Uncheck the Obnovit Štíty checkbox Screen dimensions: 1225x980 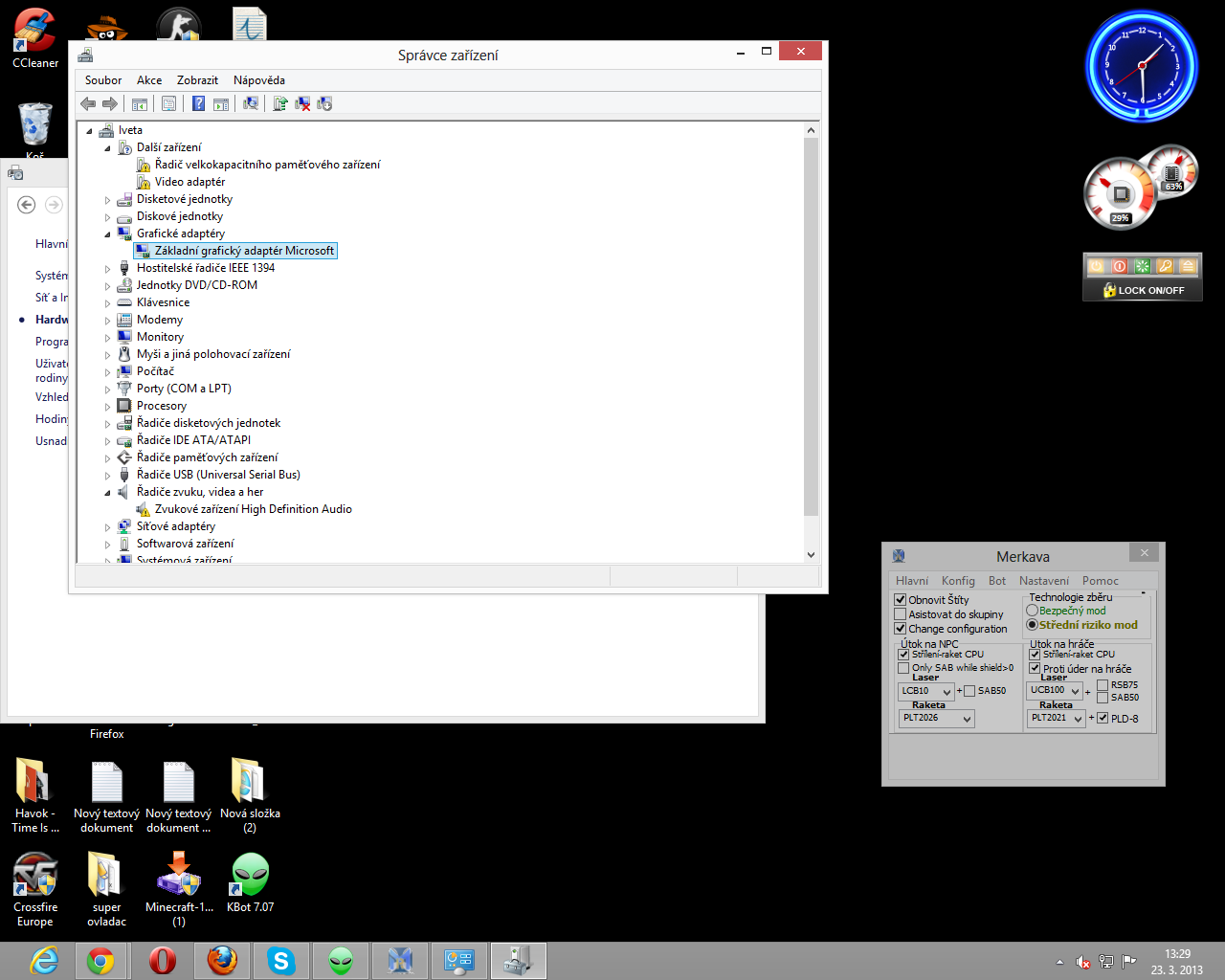[901, 600]
